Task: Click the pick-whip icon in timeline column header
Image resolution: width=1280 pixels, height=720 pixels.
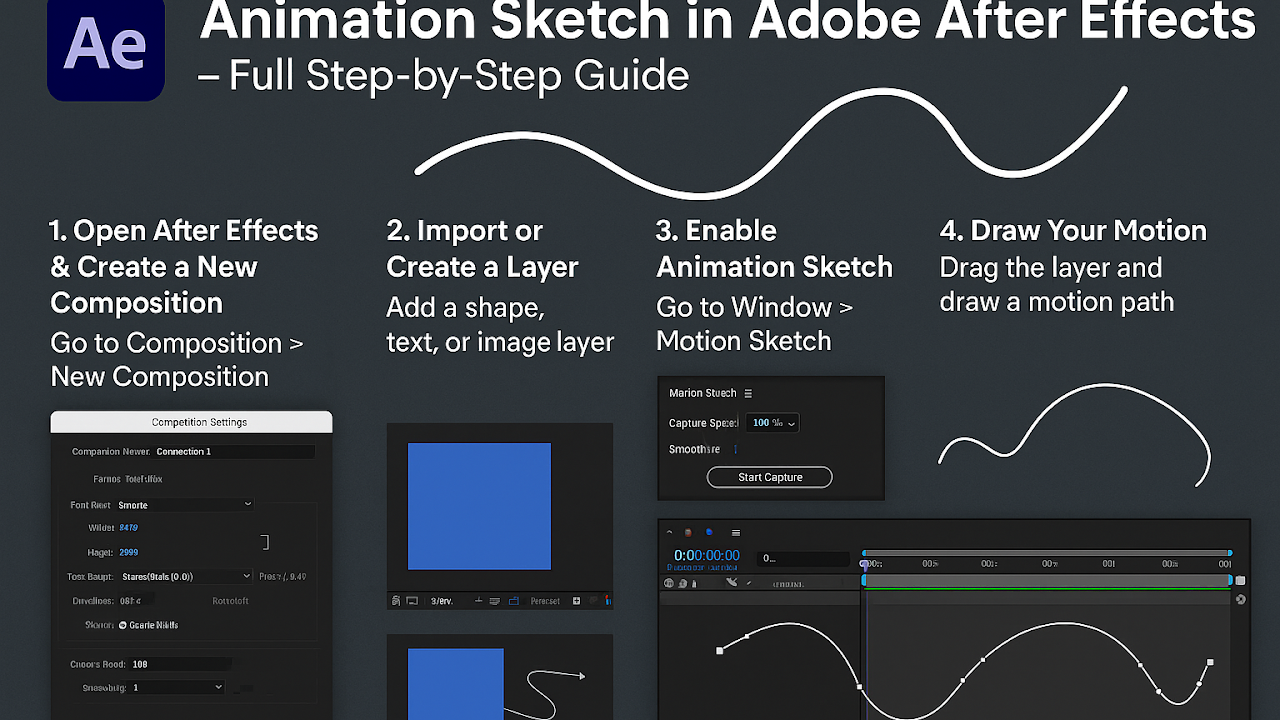Action: [731, 582]
